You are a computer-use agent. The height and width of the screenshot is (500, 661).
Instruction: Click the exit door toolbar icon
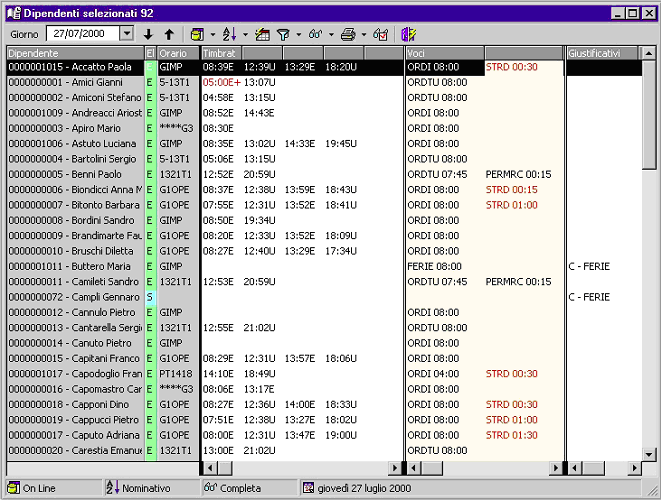pyautogui.click(x=408, y=34)
